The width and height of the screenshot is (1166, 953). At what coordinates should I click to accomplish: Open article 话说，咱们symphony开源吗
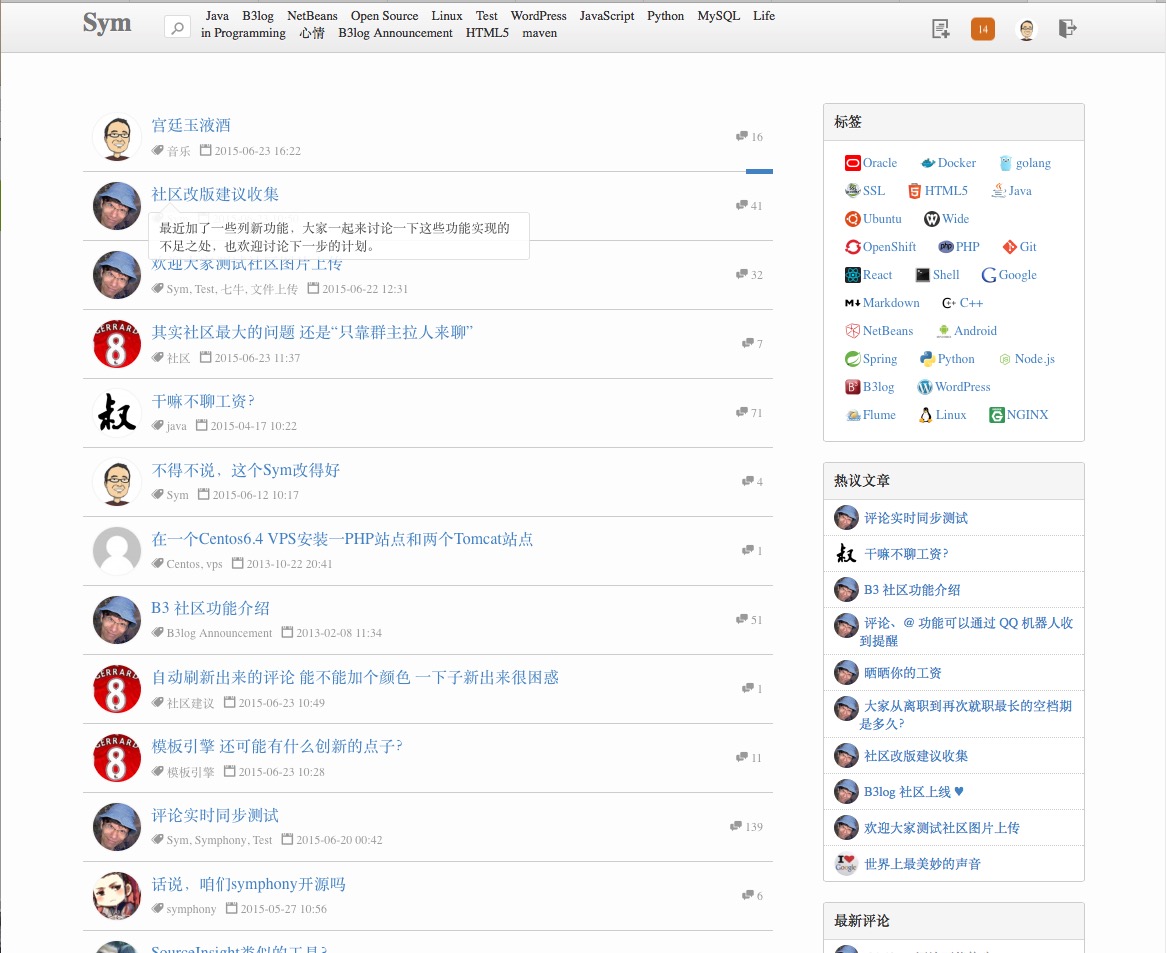click(248, 884)
